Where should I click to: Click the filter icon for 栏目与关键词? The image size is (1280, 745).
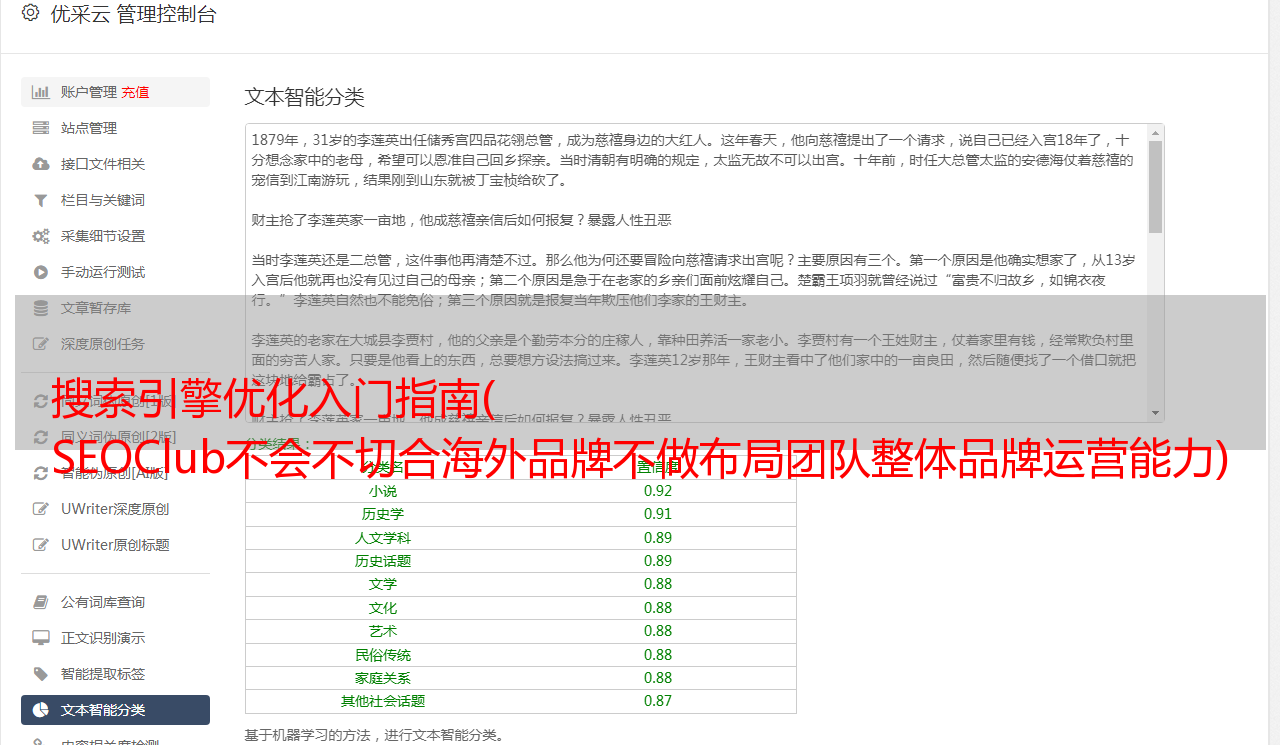41,200
